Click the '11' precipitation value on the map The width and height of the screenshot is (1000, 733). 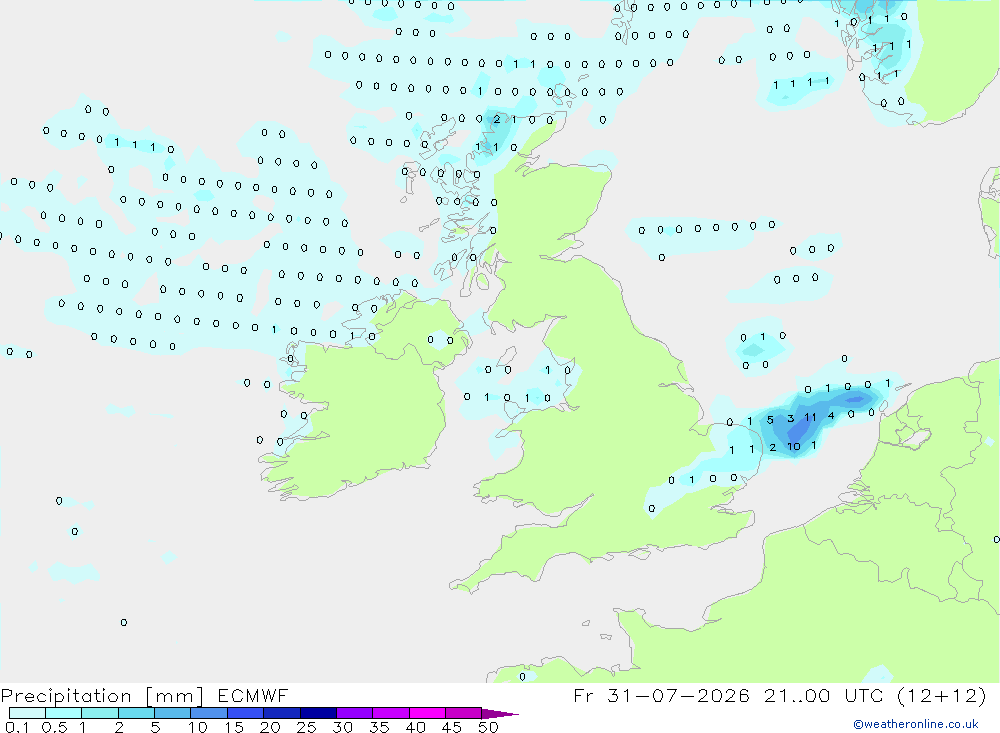click(x=810, y=417)
